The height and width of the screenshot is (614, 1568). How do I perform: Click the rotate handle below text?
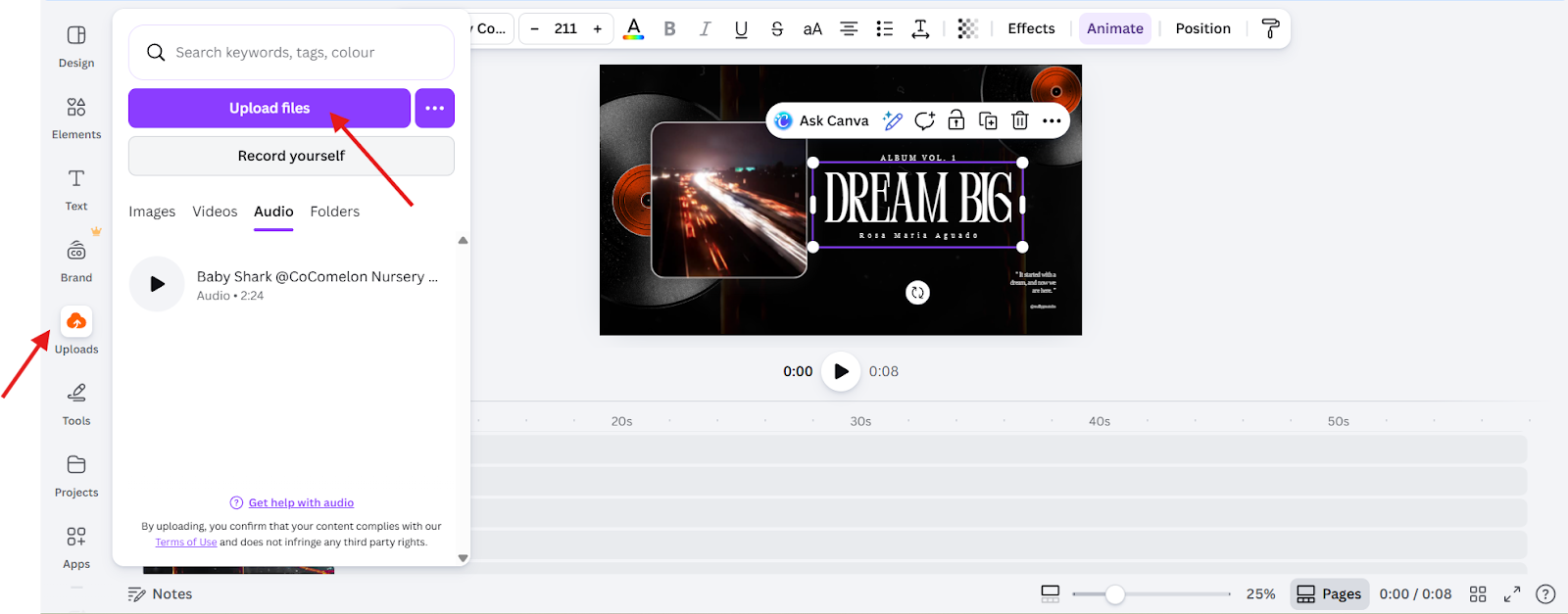click(917, 293)
